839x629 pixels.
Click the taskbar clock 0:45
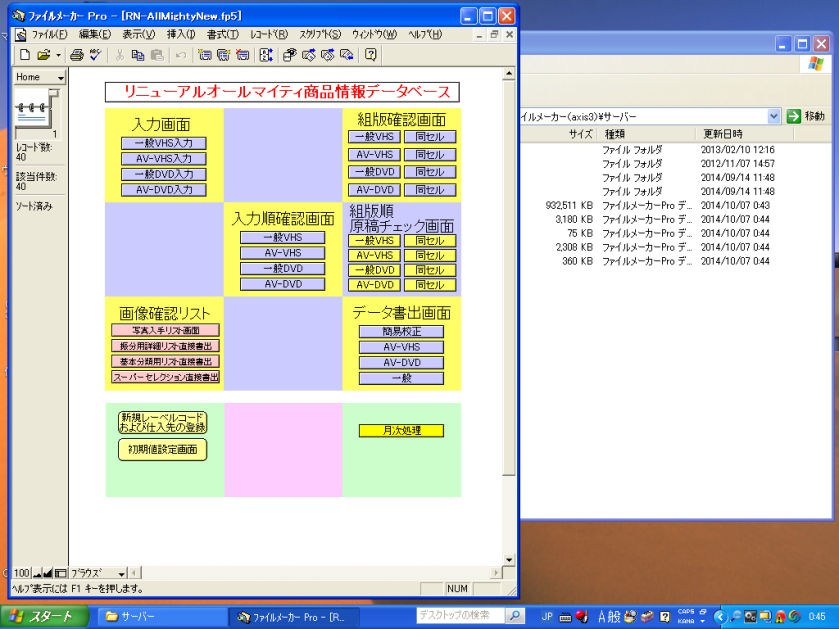pos(818,617)
